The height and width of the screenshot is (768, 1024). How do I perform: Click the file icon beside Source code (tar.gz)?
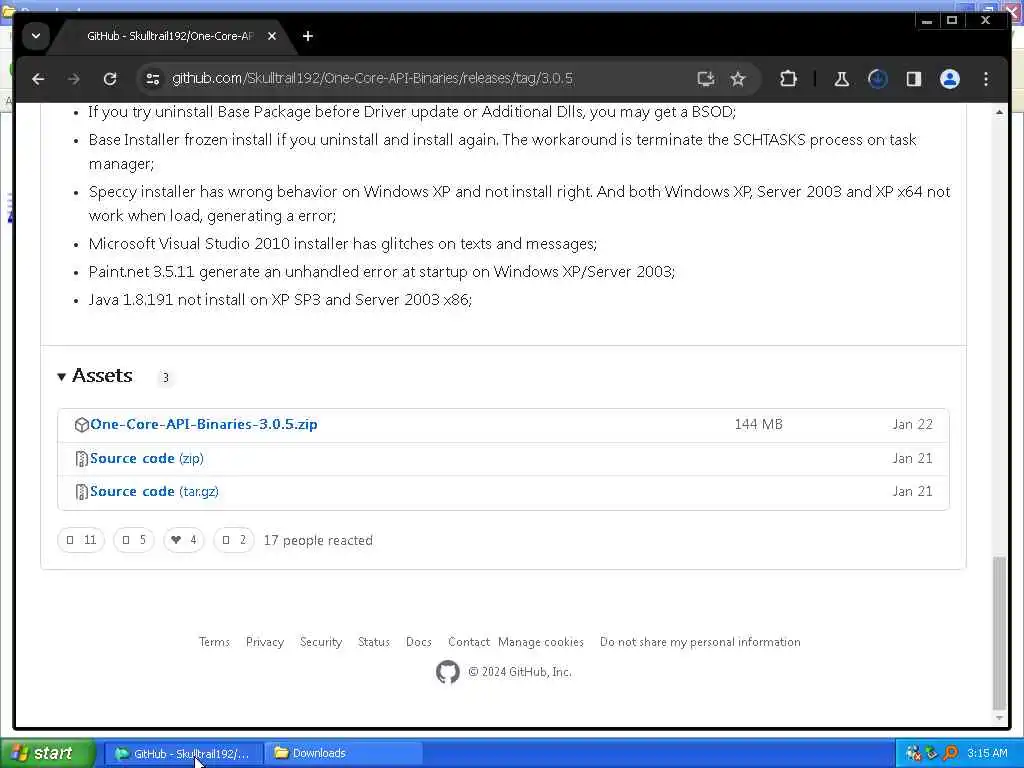click(x=82, y=492)
